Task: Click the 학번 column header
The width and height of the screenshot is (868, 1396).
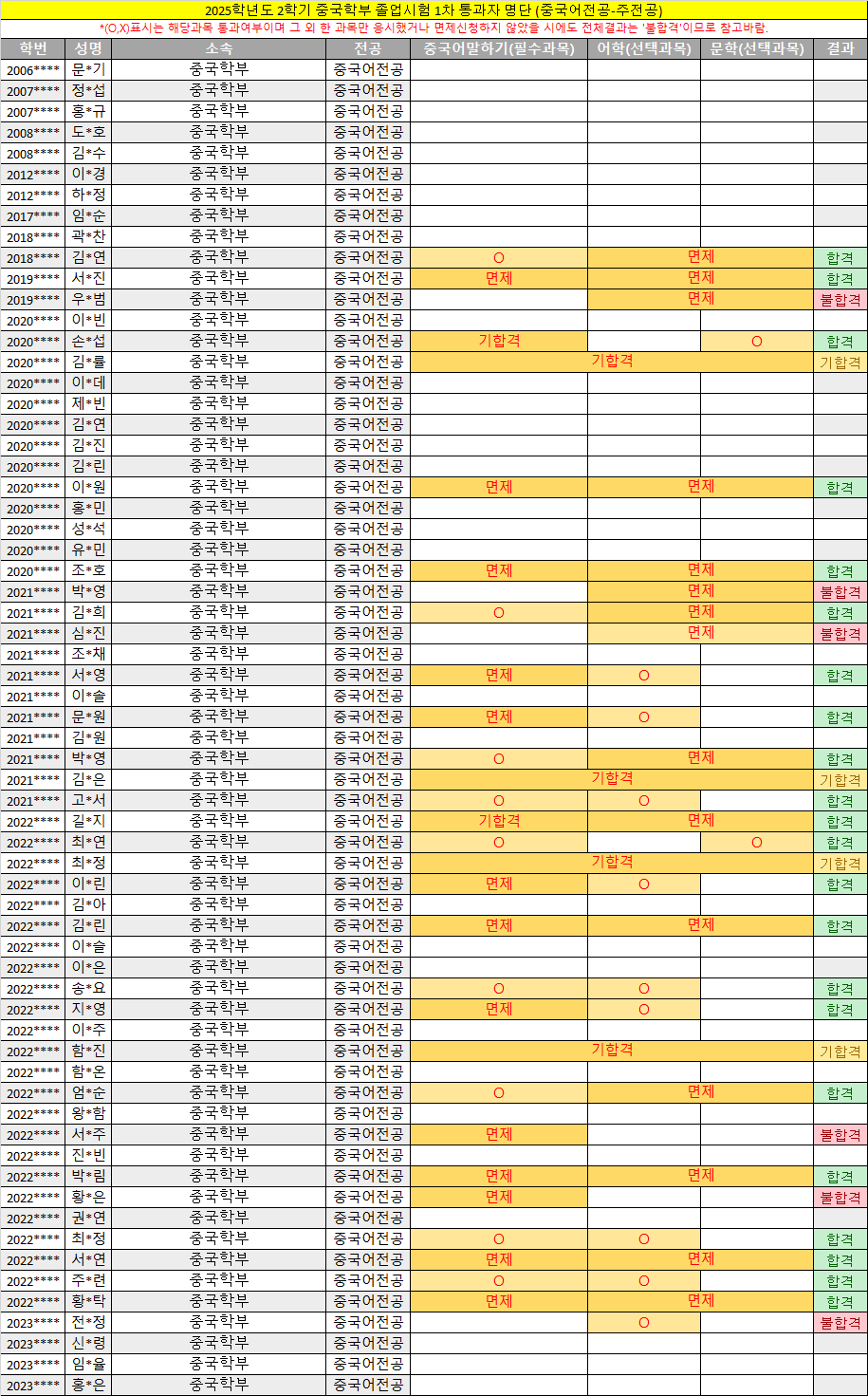Action: click(x=33, y=48)
